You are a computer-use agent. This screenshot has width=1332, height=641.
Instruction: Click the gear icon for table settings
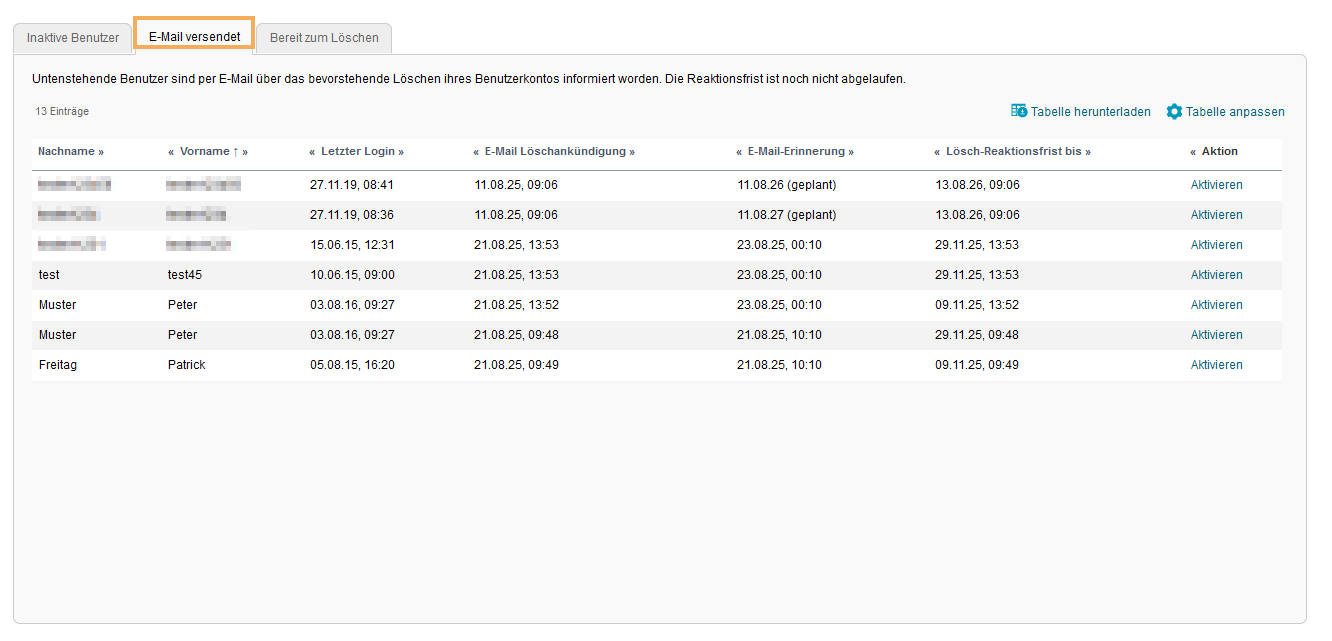(1174, 112)
